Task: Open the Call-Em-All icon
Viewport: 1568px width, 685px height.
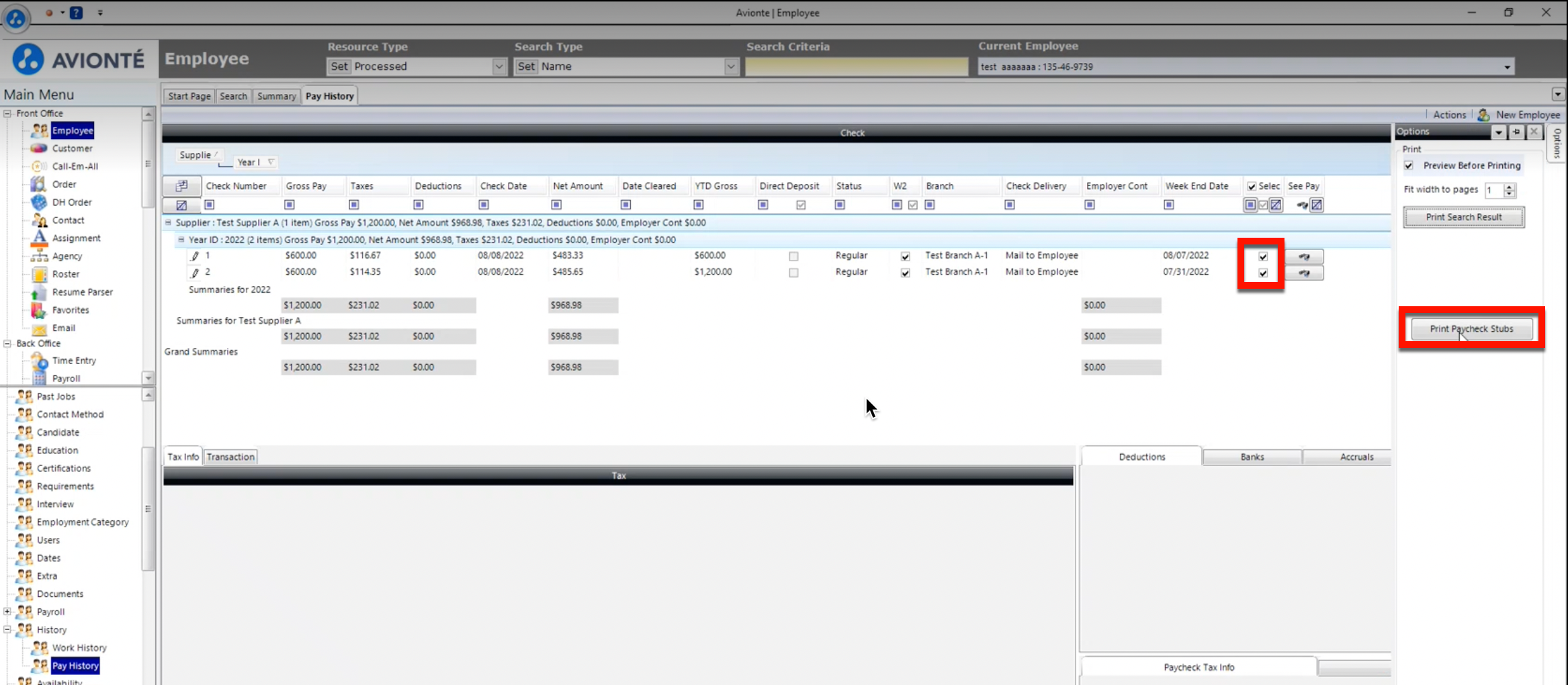Action: coord(39,166)
